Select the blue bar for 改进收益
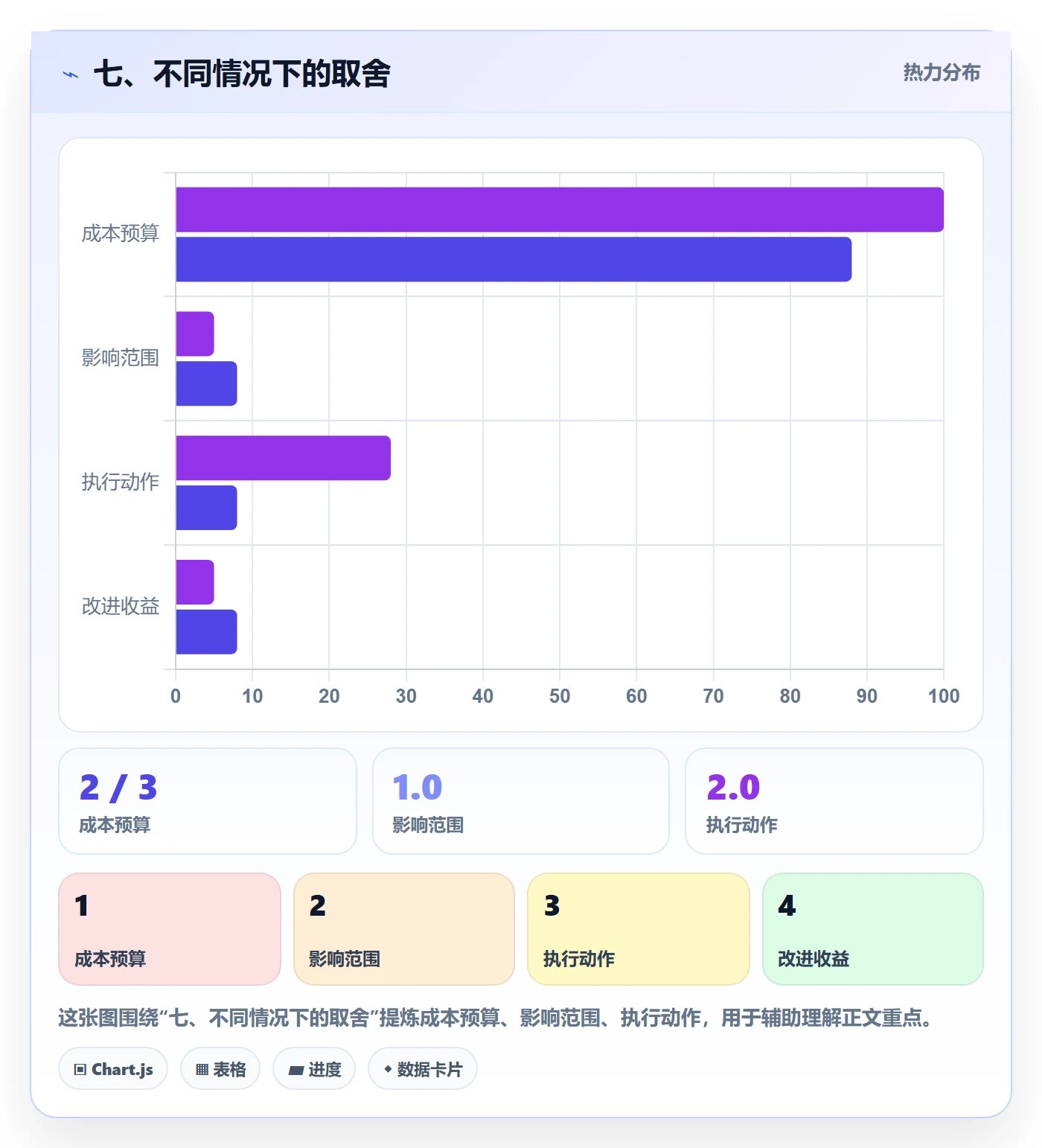Image resolution: width=1042 pixels, height=1148 pixels. click(206, 632)
